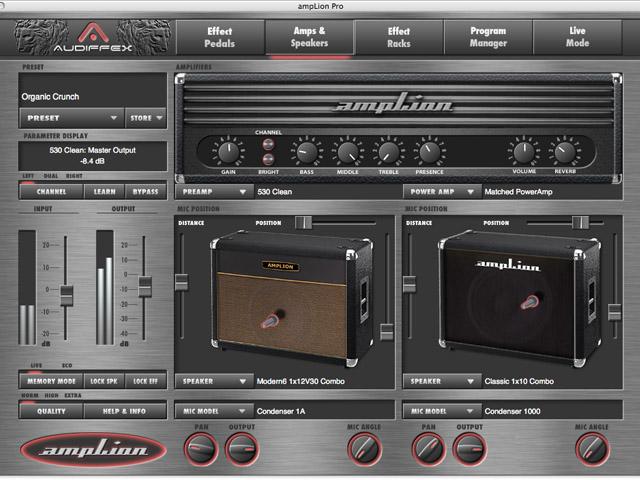Click the Output level meter
Viewport: 640px width, 480px height.
[x=105, y=288]
